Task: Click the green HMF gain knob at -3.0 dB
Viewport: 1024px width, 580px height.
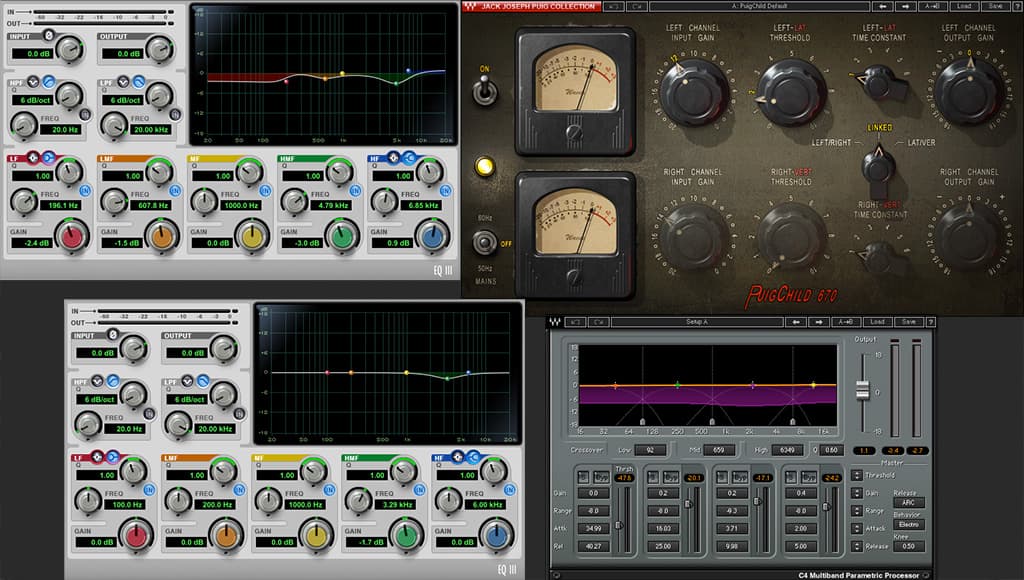Action: (342, 236)
